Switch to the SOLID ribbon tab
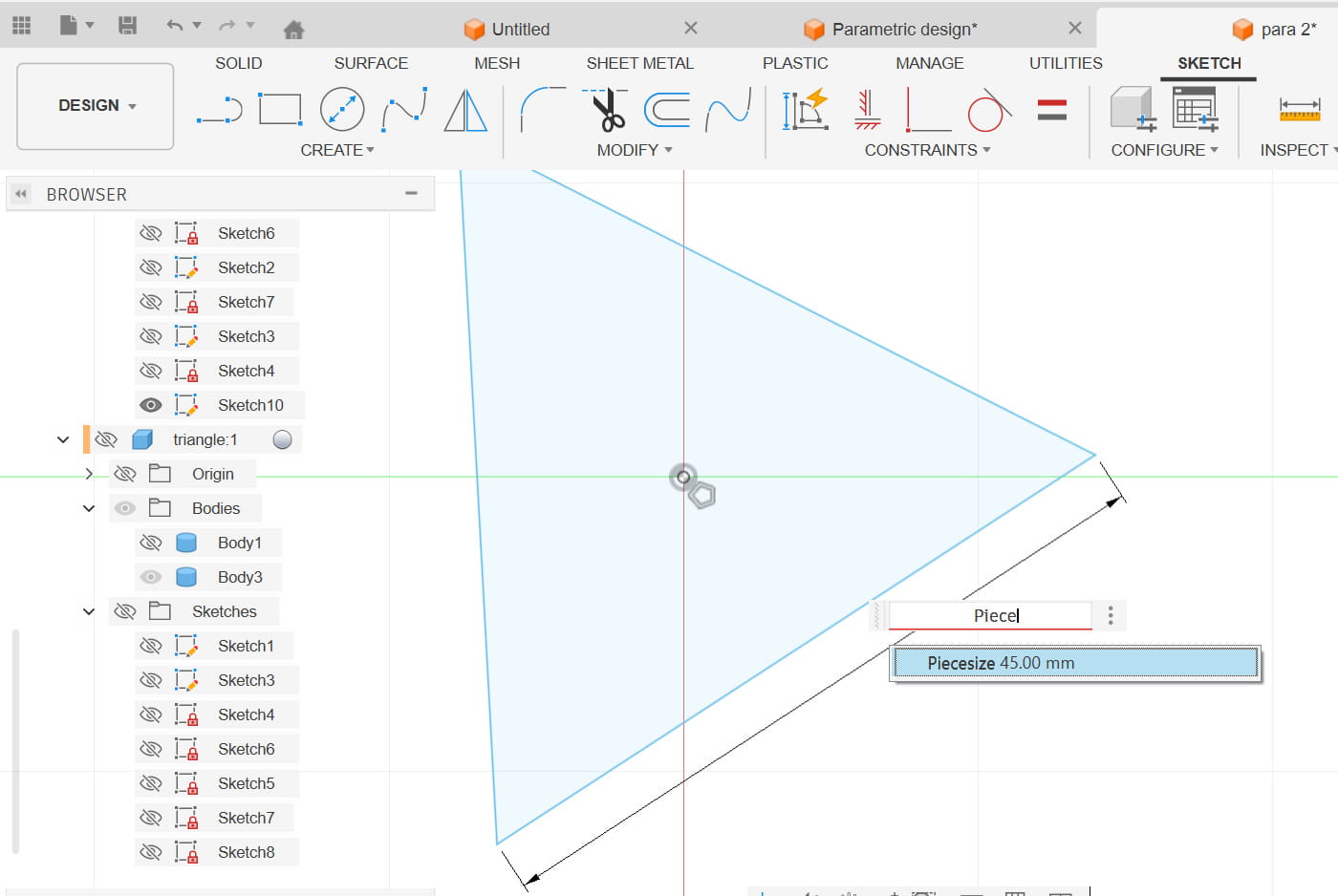Viewport: 1338px width, 896px height. [x=238, y=63]
